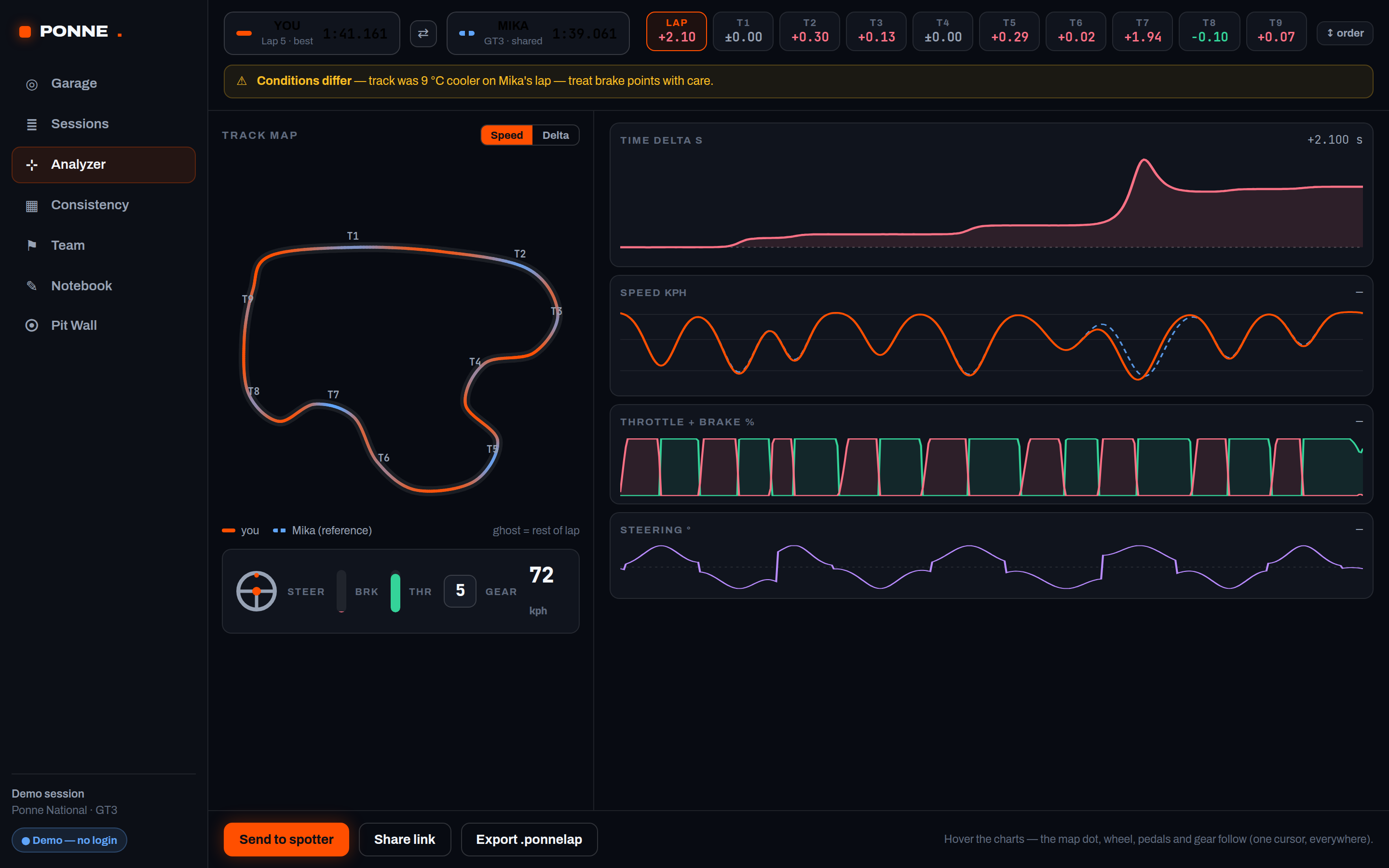Viewport: 1389px width, 868px height.
Task: Click the Consistency grid icon
Action: 31,205
